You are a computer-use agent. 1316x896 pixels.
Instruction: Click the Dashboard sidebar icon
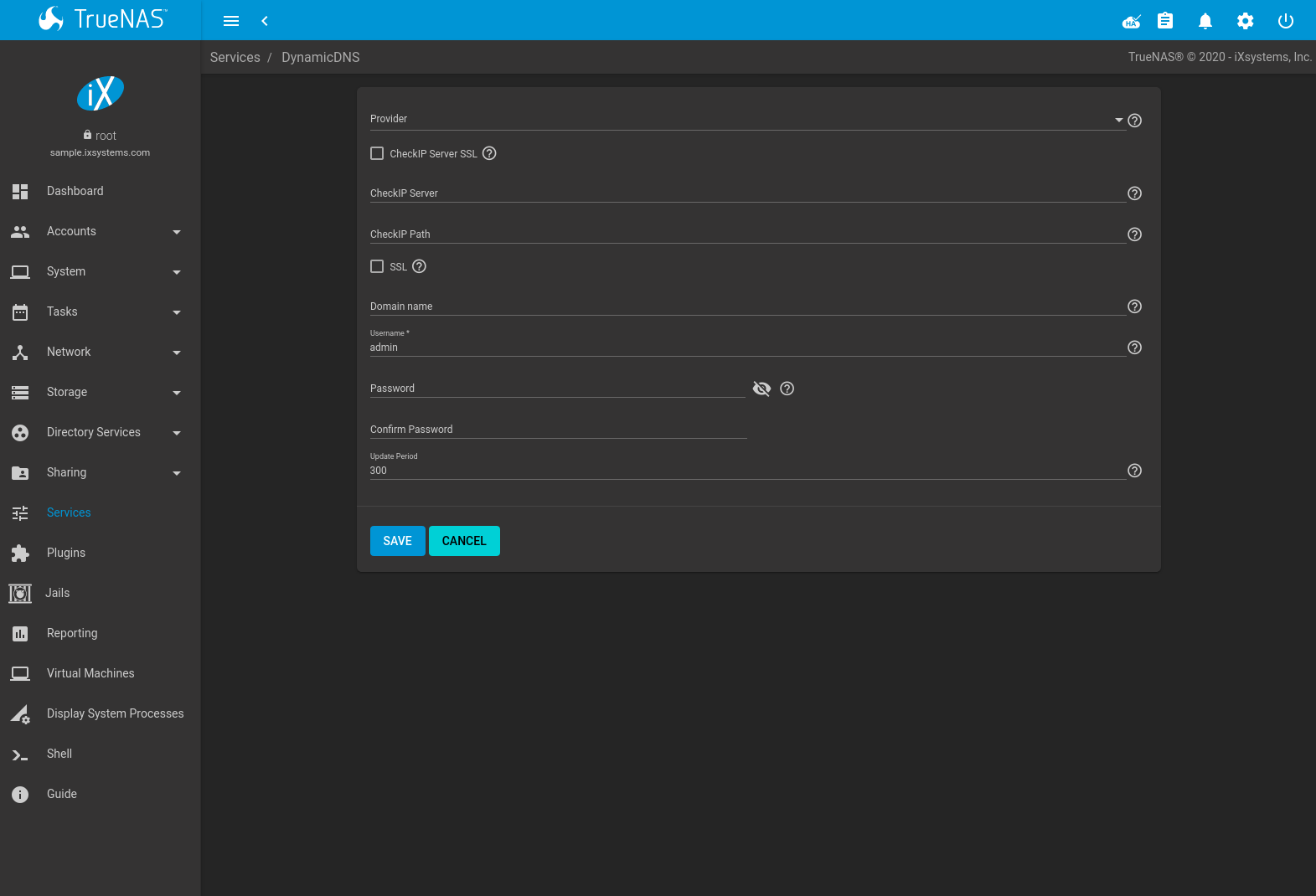click(x=20, y=191)
